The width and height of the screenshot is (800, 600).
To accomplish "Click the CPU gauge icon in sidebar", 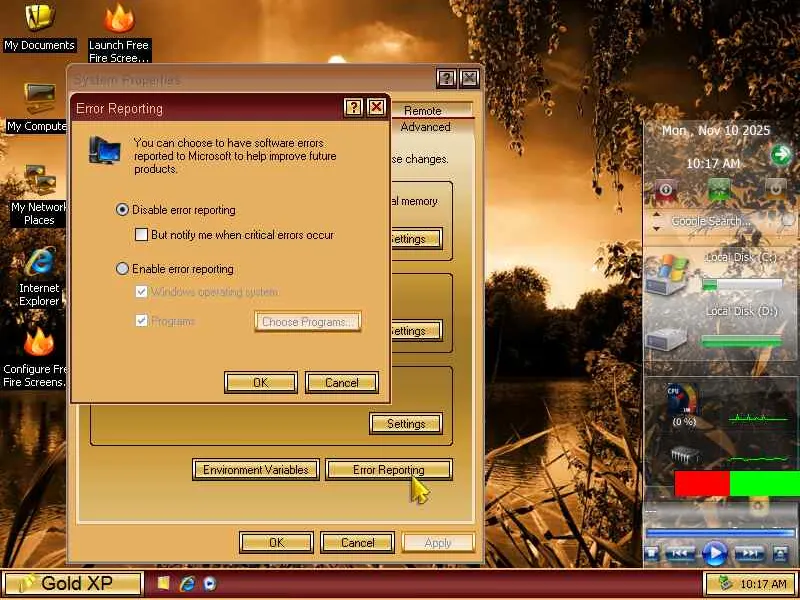I will pos(682,401).
